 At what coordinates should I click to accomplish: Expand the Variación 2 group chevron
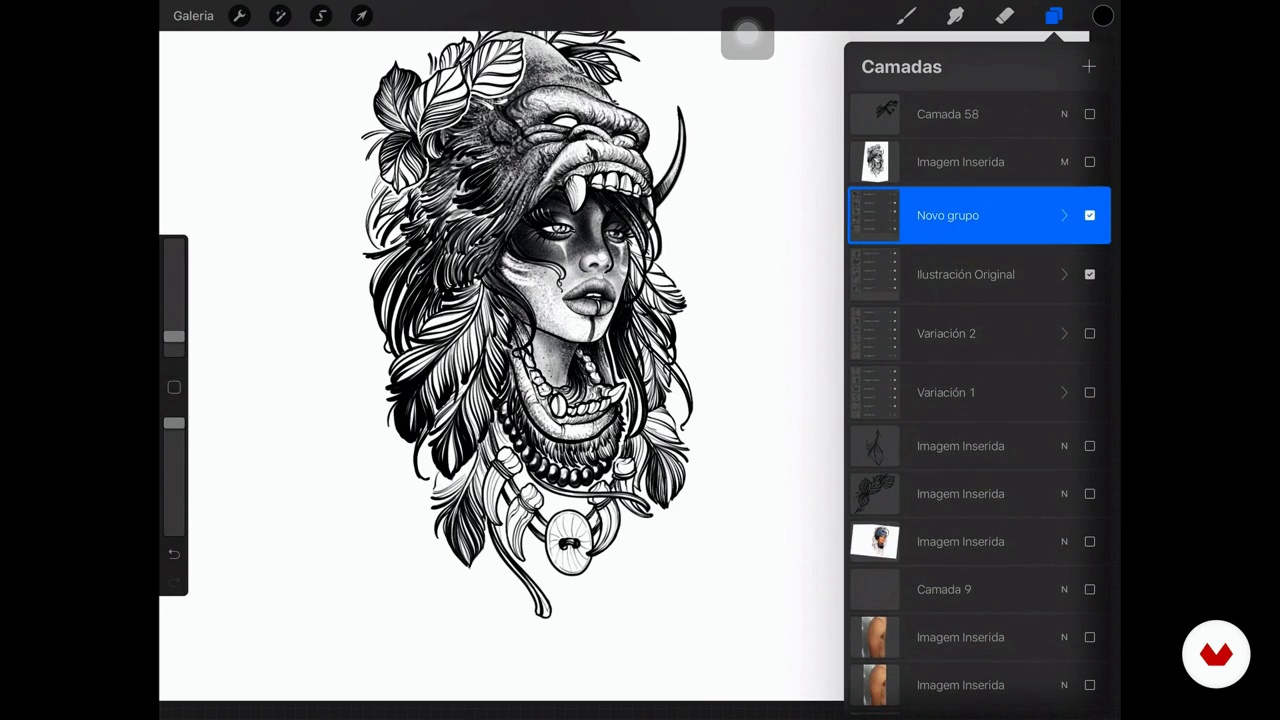click(1064, 333)
